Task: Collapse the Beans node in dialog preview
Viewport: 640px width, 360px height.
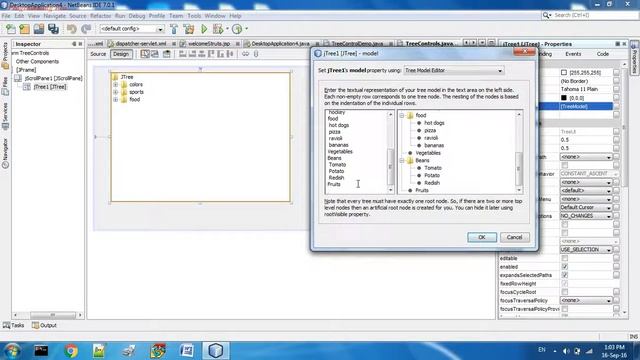Action: [x=402, y=160]
